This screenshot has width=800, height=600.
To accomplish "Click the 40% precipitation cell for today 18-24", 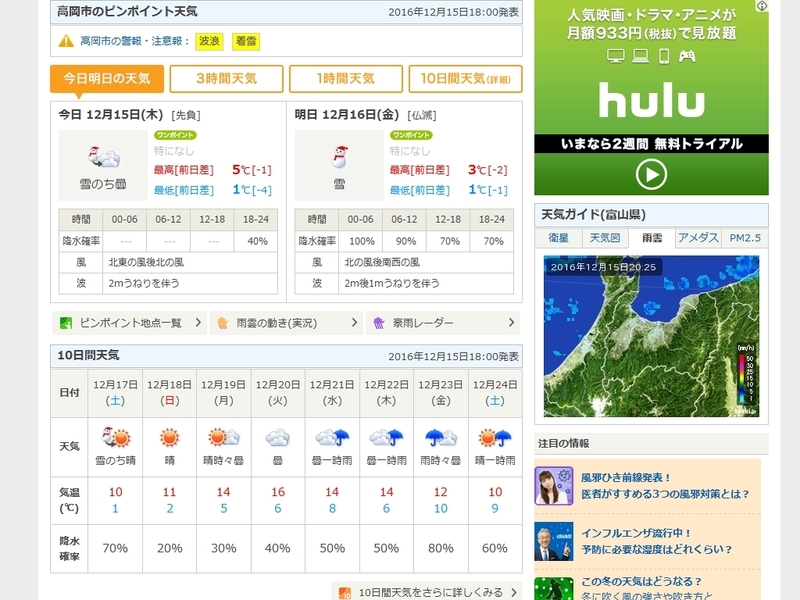I will pyautogui.click(x=256, y=241).
